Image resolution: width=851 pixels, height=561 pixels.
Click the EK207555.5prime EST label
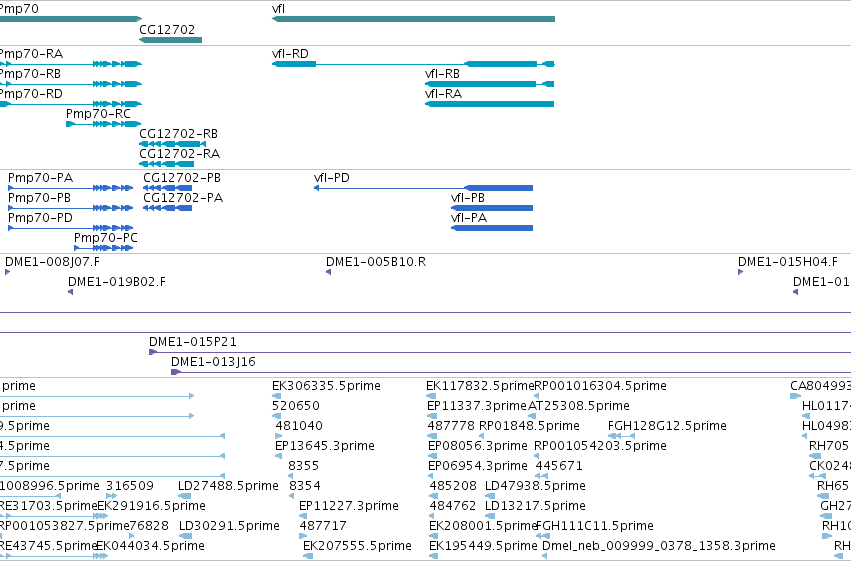click(x=357, y=546)
